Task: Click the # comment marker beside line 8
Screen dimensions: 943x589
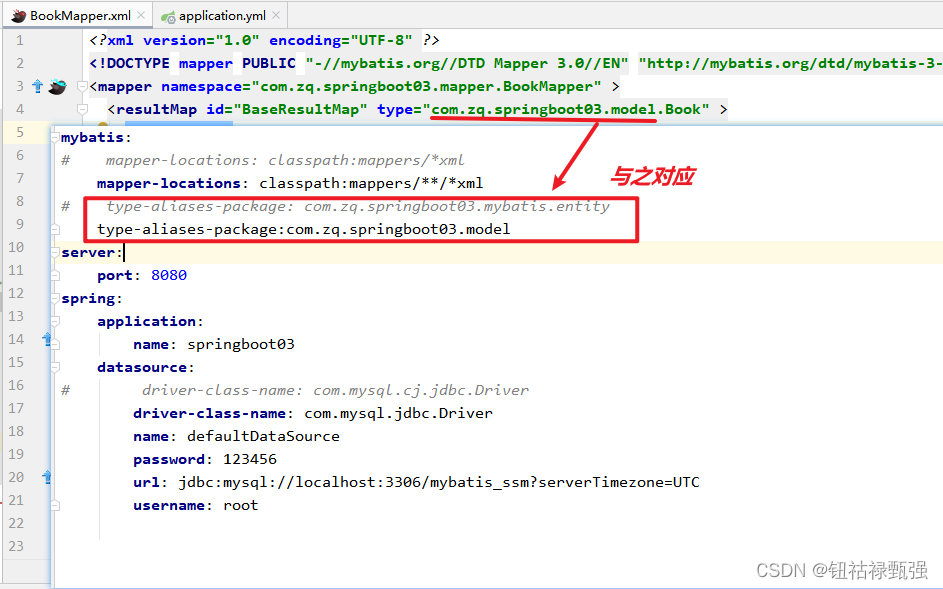Action: [65, 206]
